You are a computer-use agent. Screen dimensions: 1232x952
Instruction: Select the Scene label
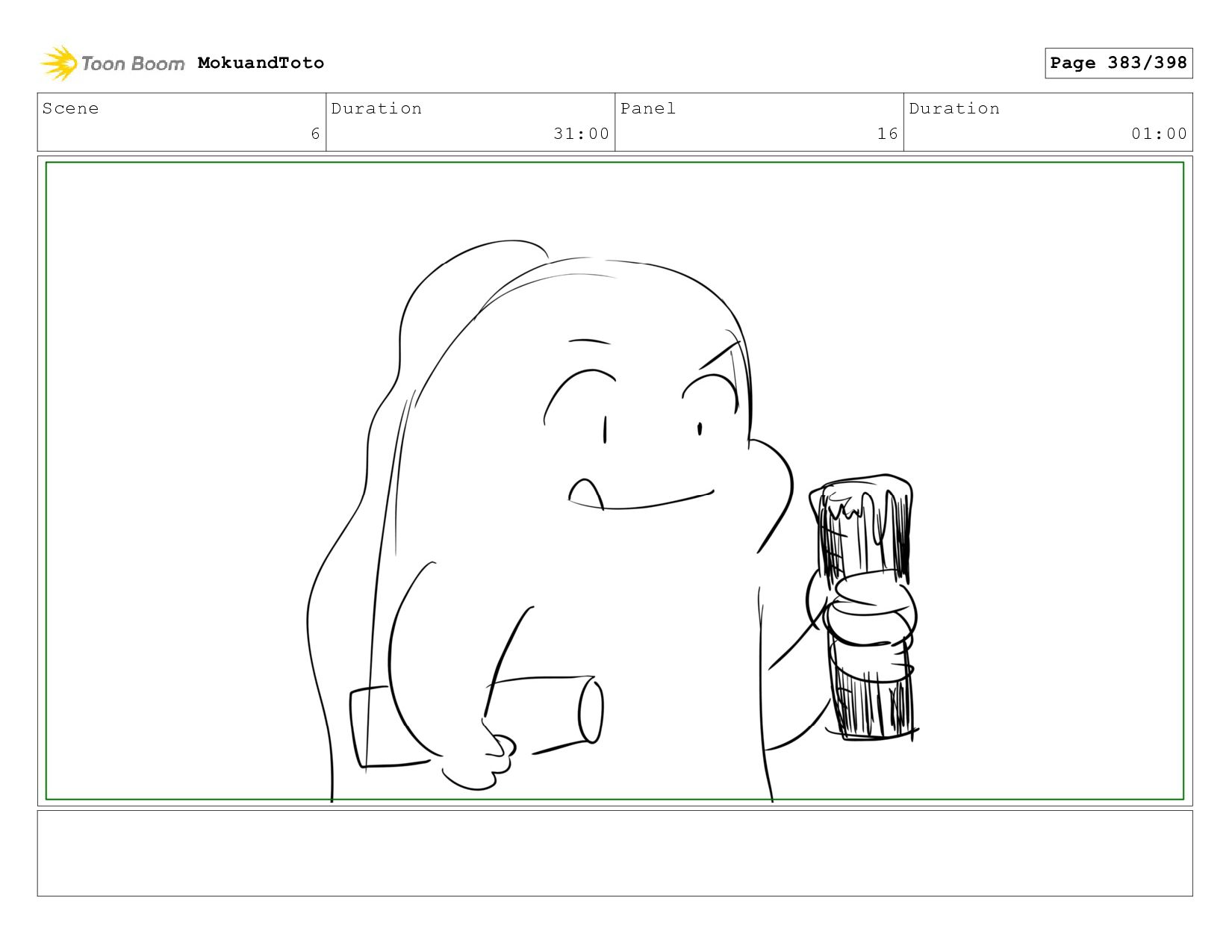[x=70, y=108]
